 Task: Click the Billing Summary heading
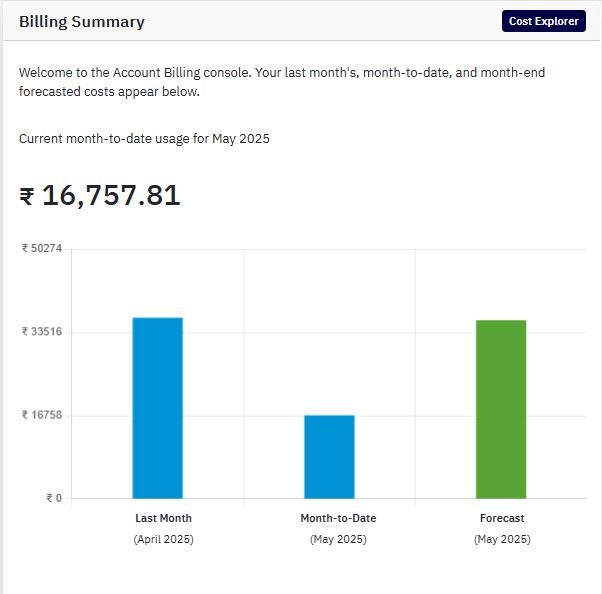point(82,22)
